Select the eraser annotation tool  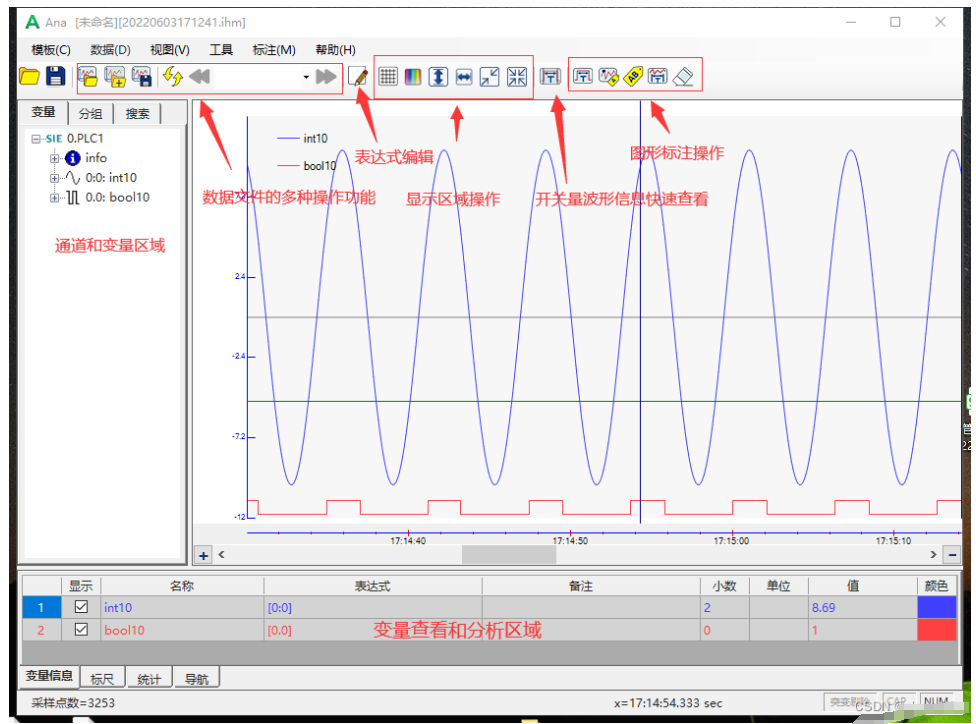(683, 77)
